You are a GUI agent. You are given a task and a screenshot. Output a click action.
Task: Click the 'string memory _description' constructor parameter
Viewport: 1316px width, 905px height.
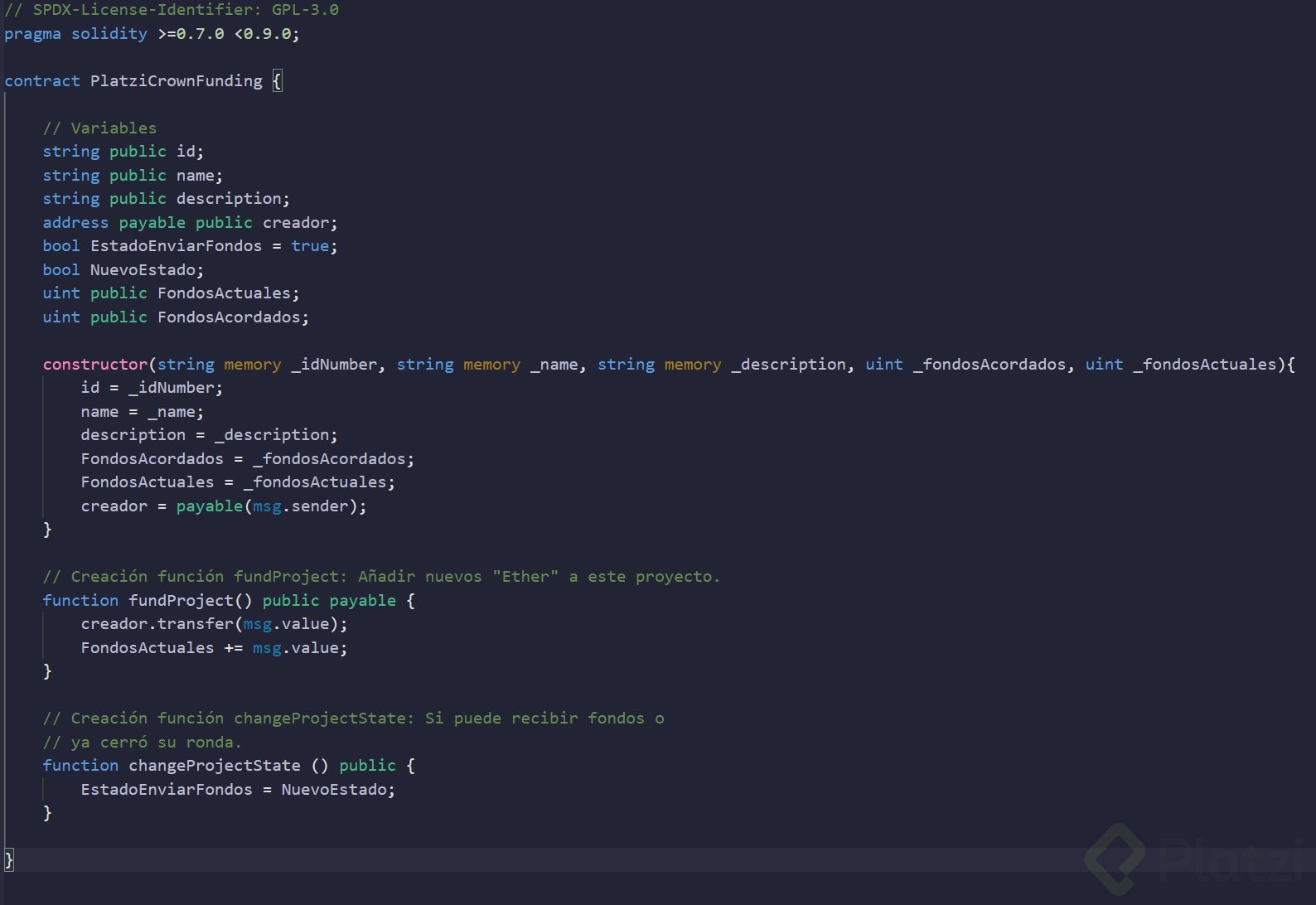(x=721, y=365)
